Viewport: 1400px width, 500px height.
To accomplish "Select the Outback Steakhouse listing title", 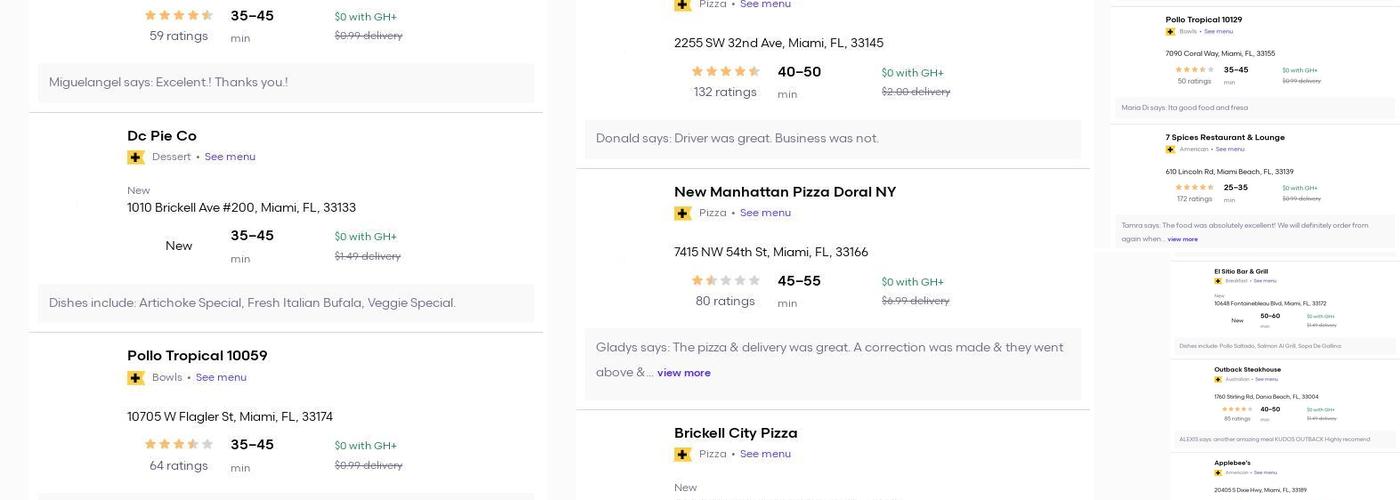I will tap(1247, 370).
